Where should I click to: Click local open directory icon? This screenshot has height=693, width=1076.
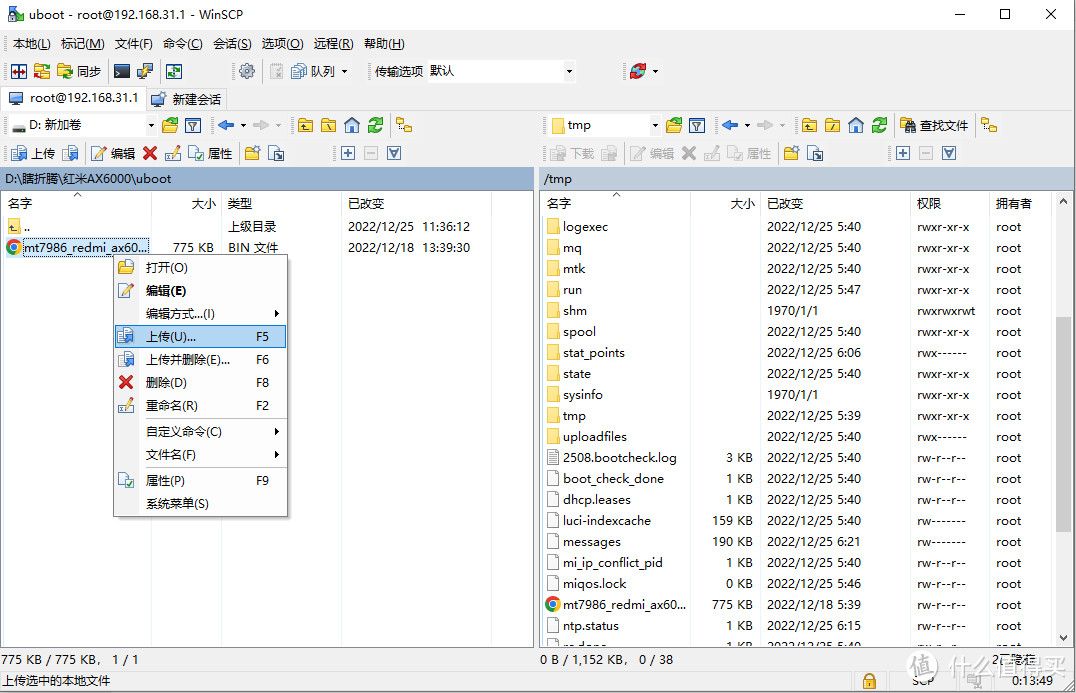[170, 126]
